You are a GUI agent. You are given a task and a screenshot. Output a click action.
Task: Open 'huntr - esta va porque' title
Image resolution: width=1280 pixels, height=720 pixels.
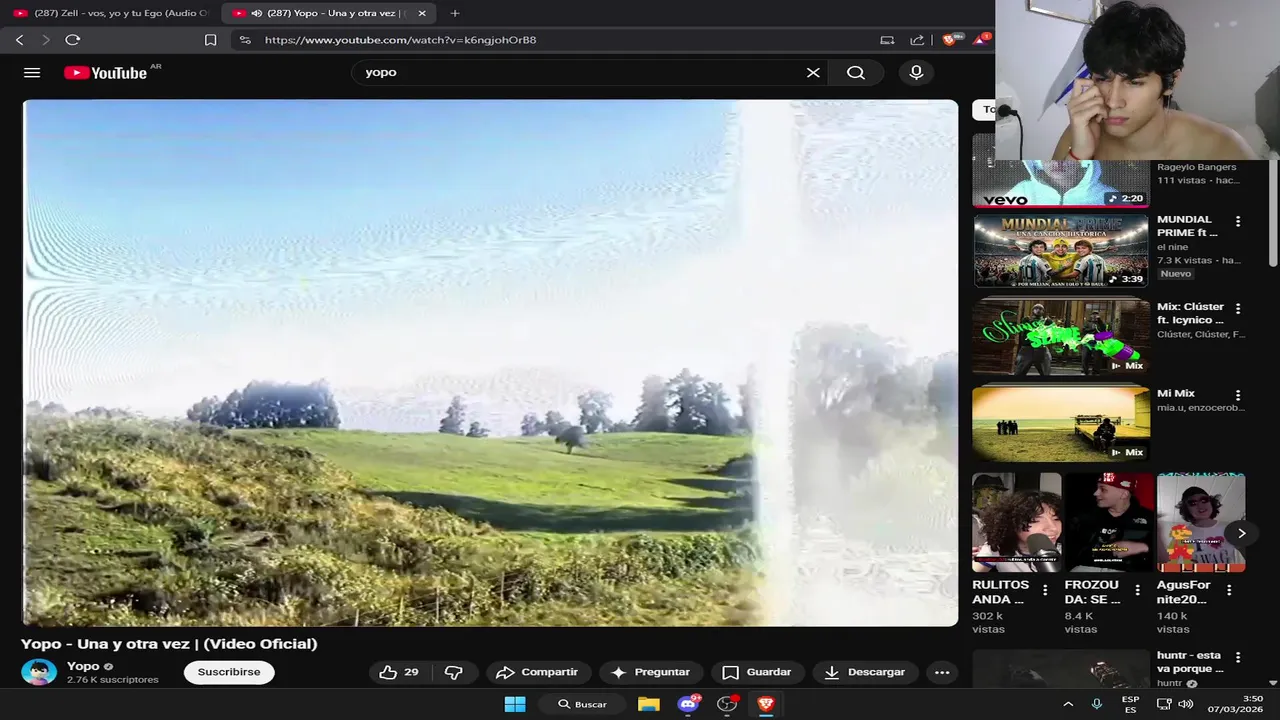pyautogui.click(x=1190, y=662)
